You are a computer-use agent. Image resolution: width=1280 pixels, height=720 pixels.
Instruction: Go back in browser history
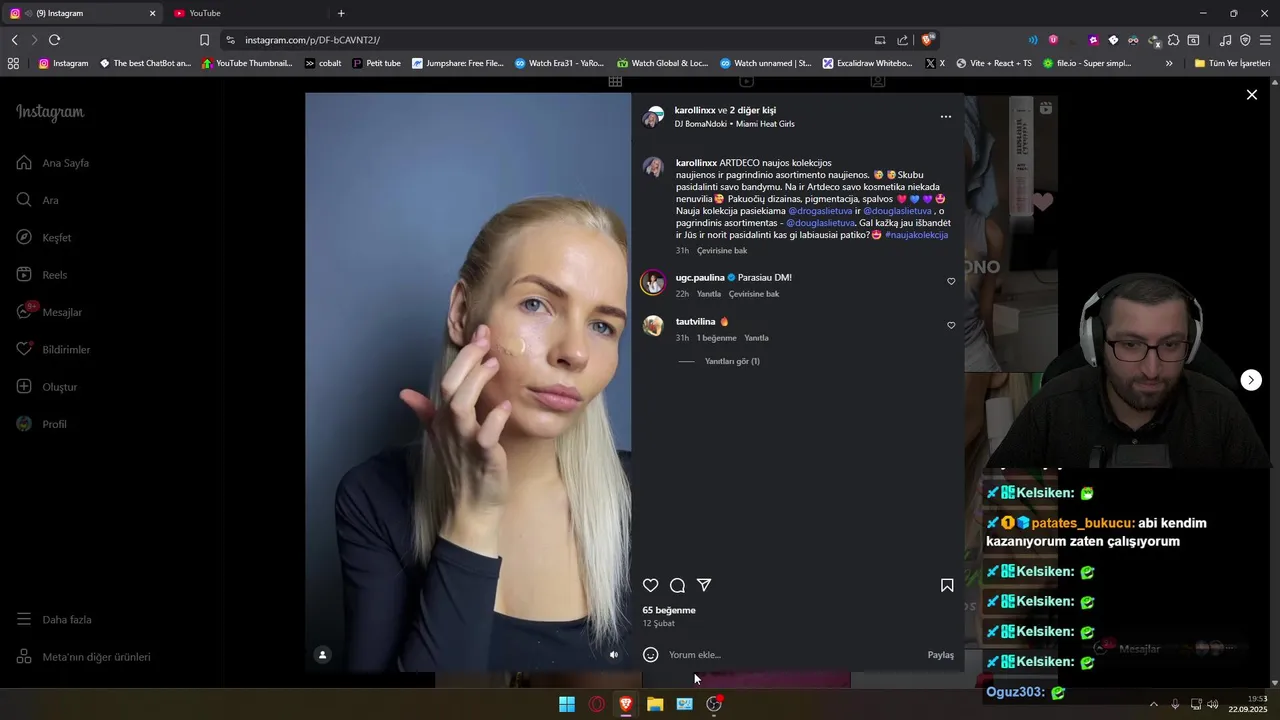14,40
